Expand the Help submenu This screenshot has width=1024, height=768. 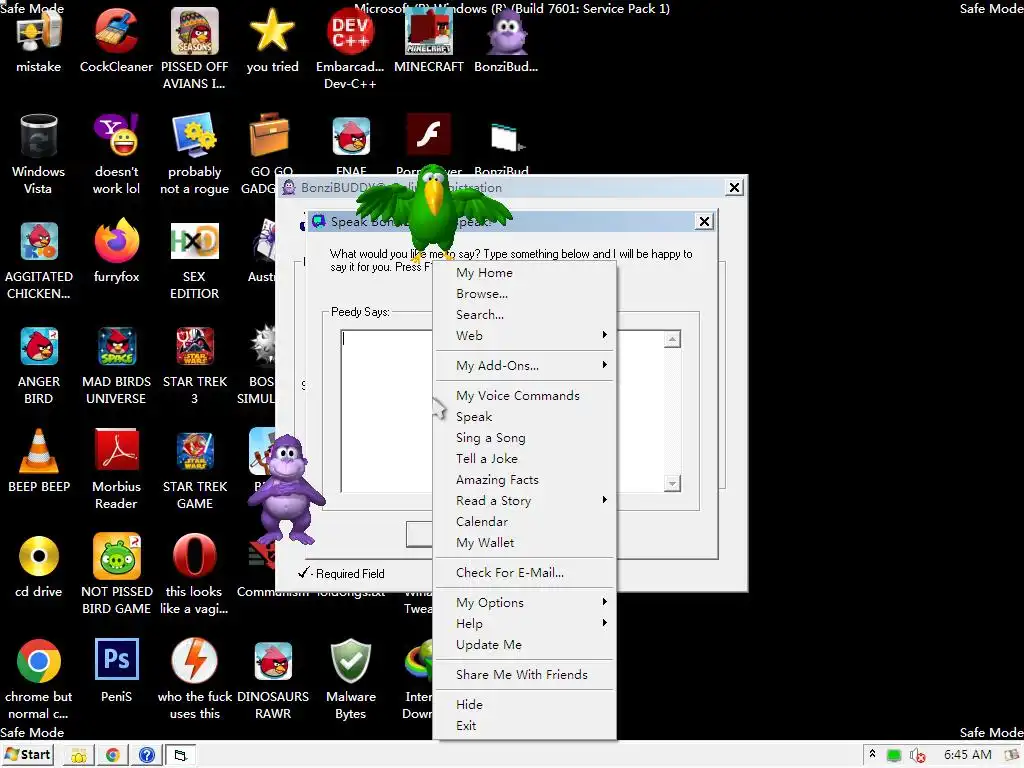[x=526, y=624]
